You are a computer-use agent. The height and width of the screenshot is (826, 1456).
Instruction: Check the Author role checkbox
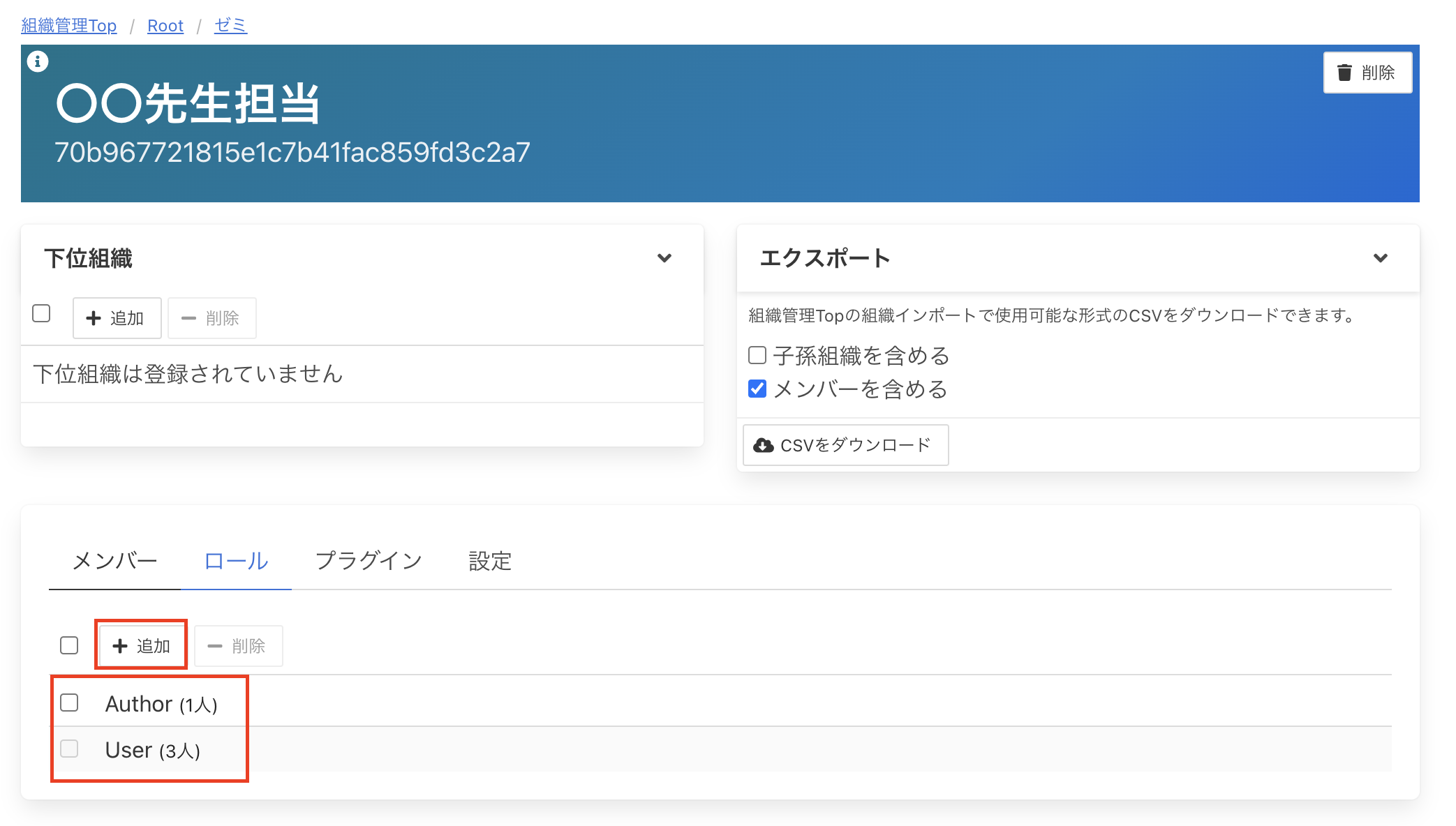[x=69, y=703]
